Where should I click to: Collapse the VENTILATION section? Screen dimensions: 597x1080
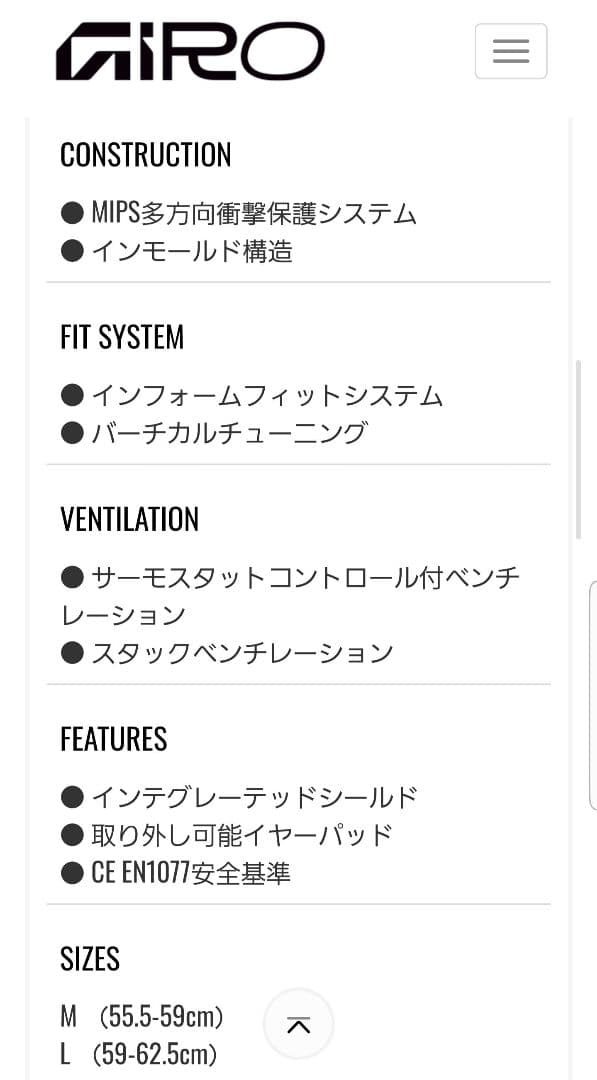pos(129,520)
